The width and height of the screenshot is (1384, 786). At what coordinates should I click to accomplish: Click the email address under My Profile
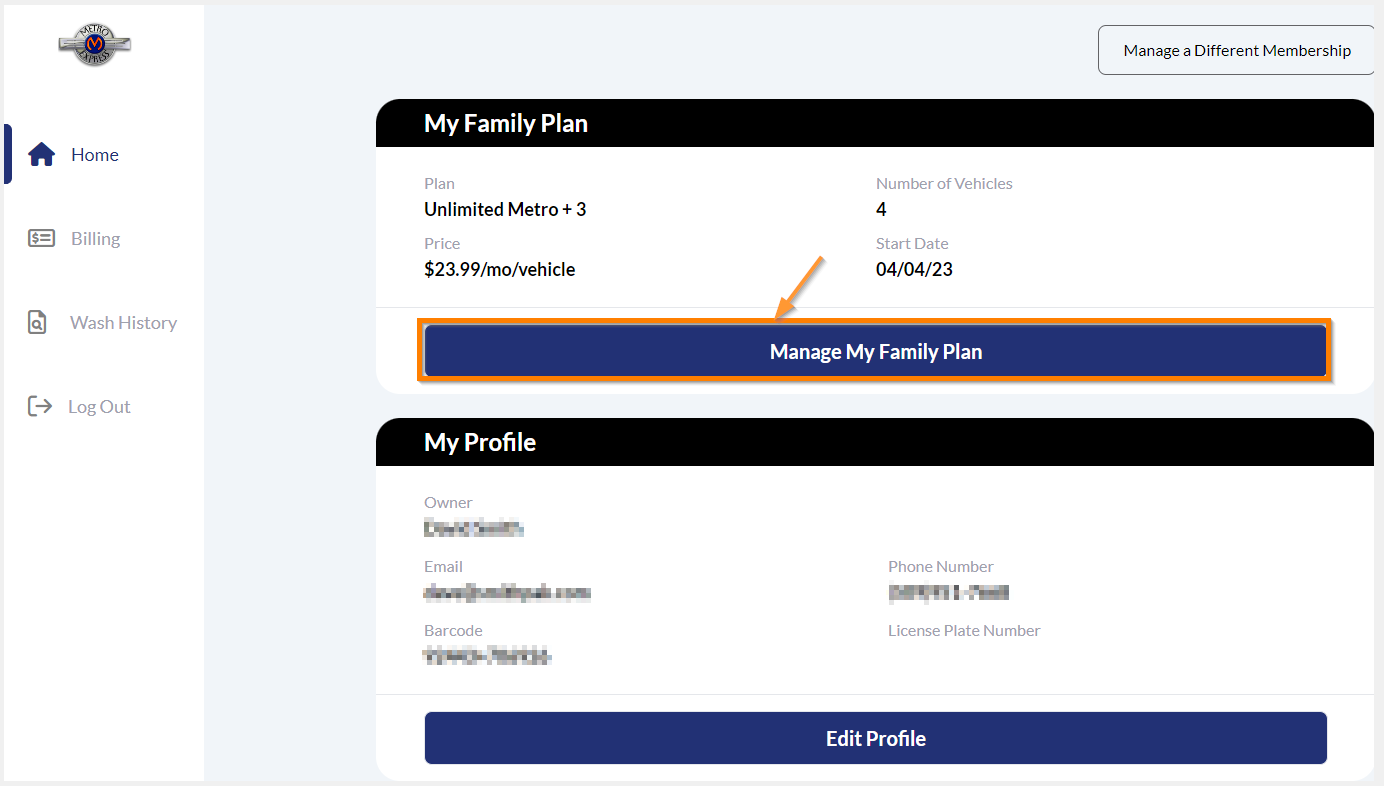(x=507, y=592)
